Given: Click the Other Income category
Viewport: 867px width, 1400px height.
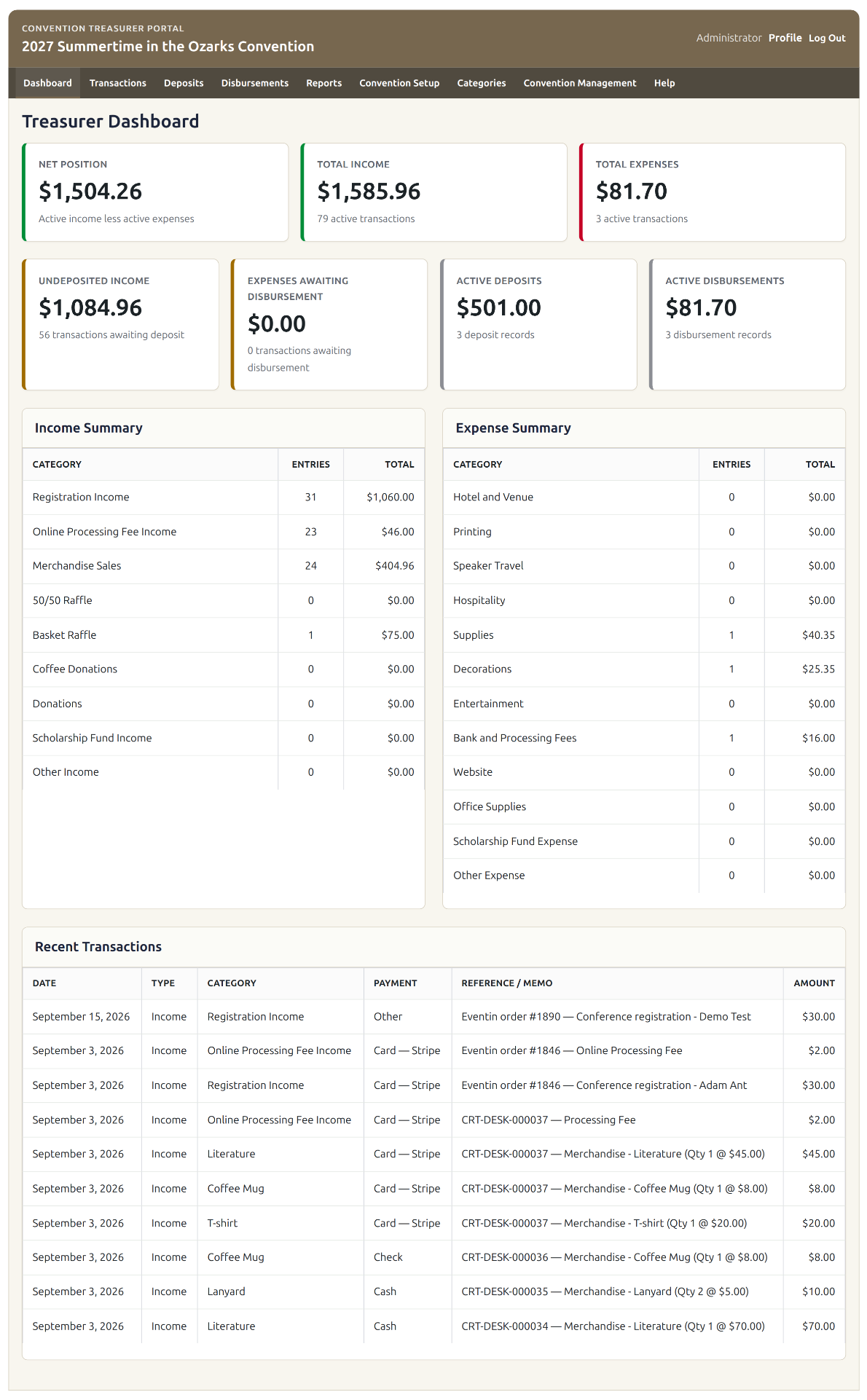Looking at the screenshot, I should pyautogui.click(x=66, y=772).
